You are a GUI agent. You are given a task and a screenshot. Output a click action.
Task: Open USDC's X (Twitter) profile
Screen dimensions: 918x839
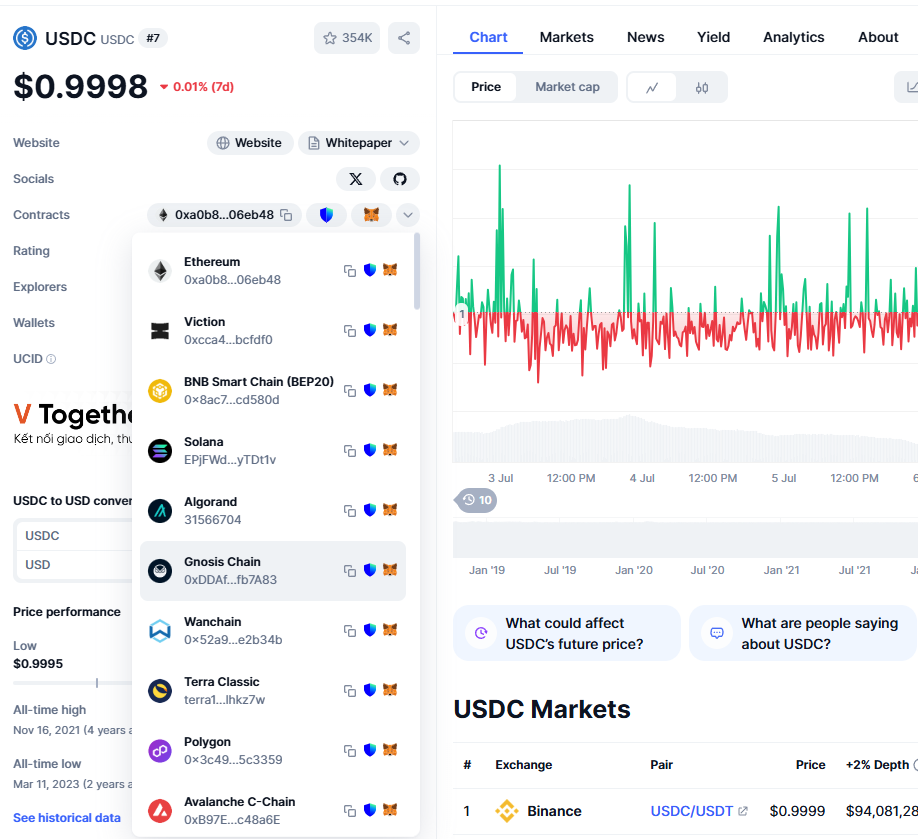[x=356, y=178]
